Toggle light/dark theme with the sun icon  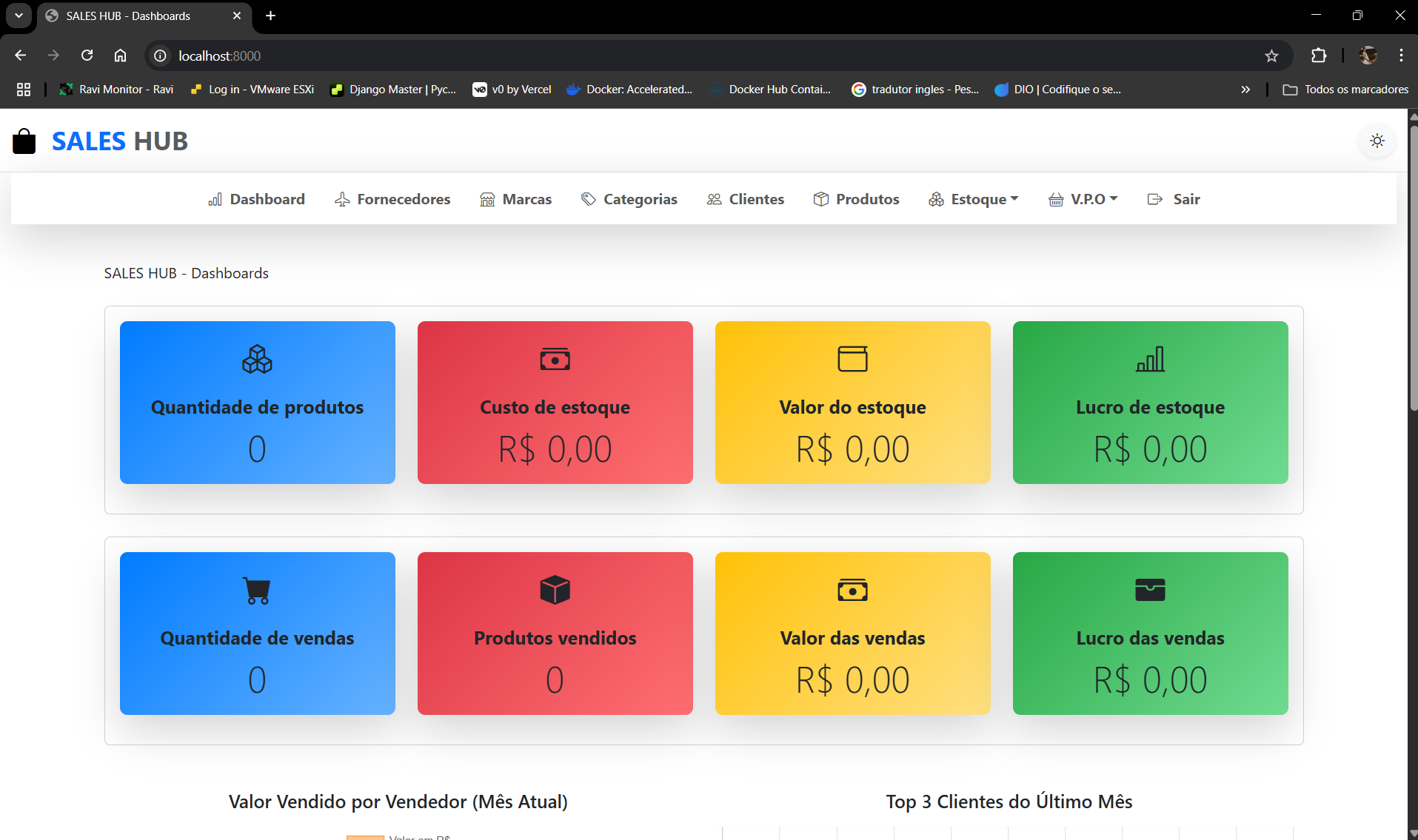coord(1377,141)
